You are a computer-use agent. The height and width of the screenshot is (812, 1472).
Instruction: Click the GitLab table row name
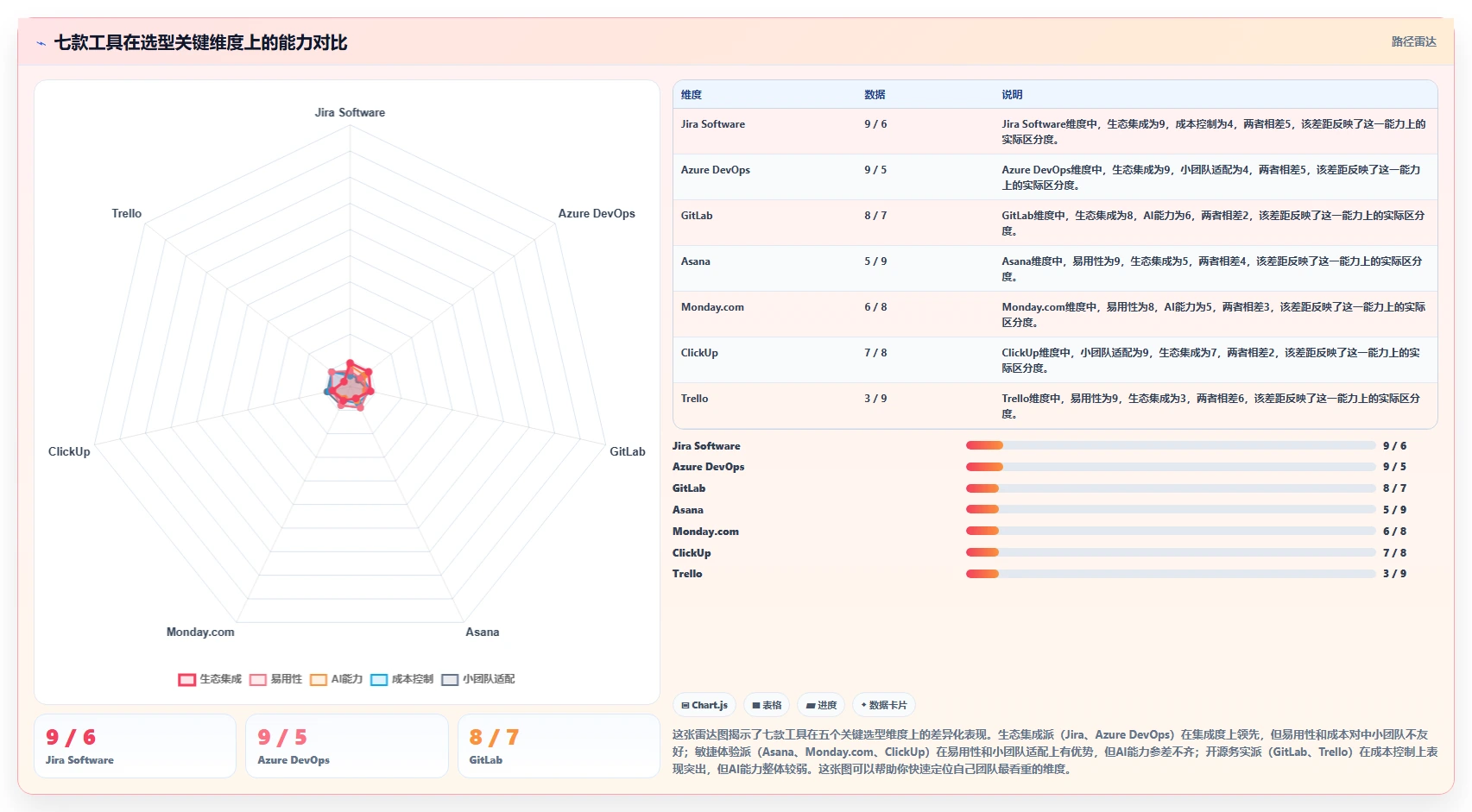pos(697,216)
